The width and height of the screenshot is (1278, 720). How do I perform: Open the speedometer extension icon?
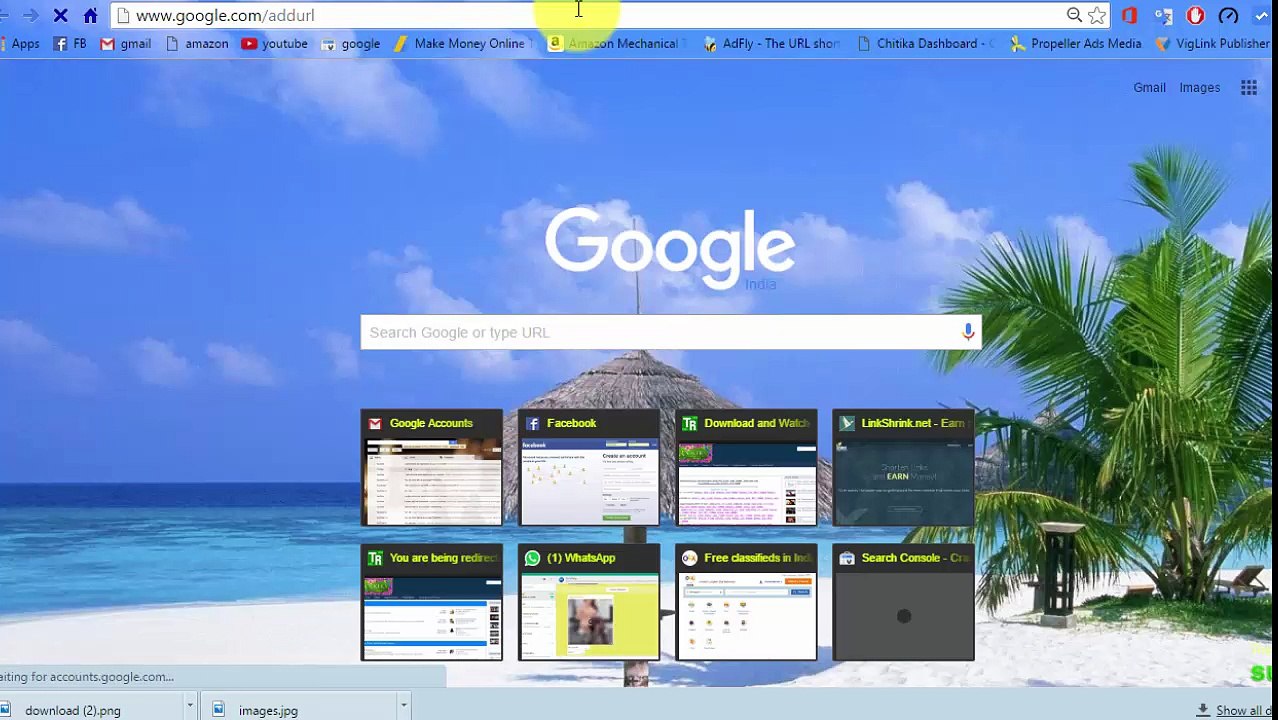tap(1228, 15)
